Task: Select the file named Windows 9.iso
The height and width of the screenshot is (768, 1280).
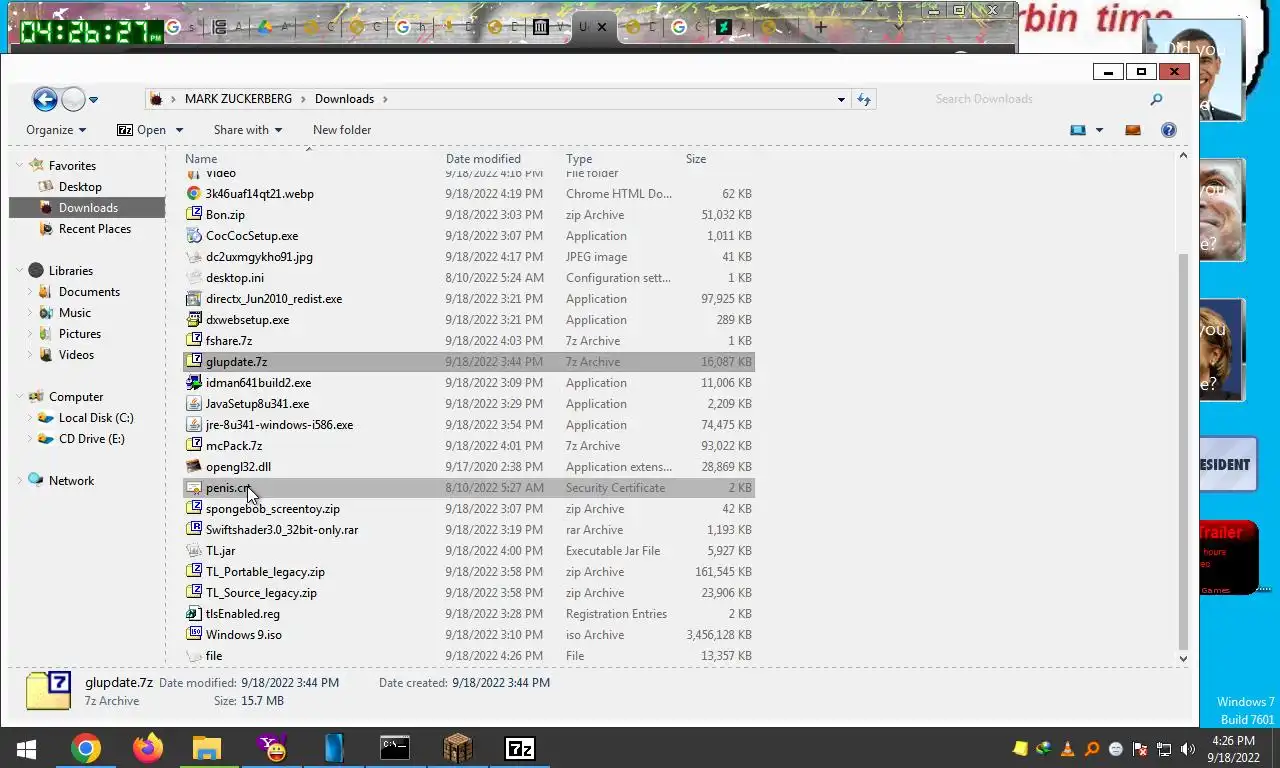Action: click(x=244, y=635)
